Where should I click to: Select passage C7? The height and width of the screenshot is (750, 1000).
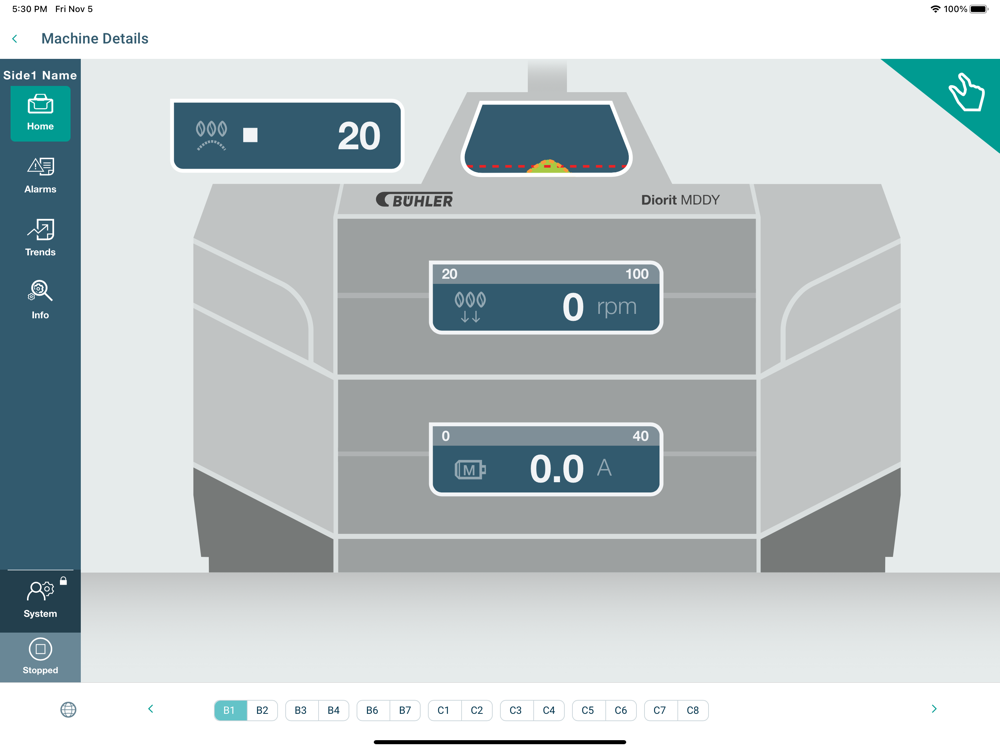coord(659,710)
